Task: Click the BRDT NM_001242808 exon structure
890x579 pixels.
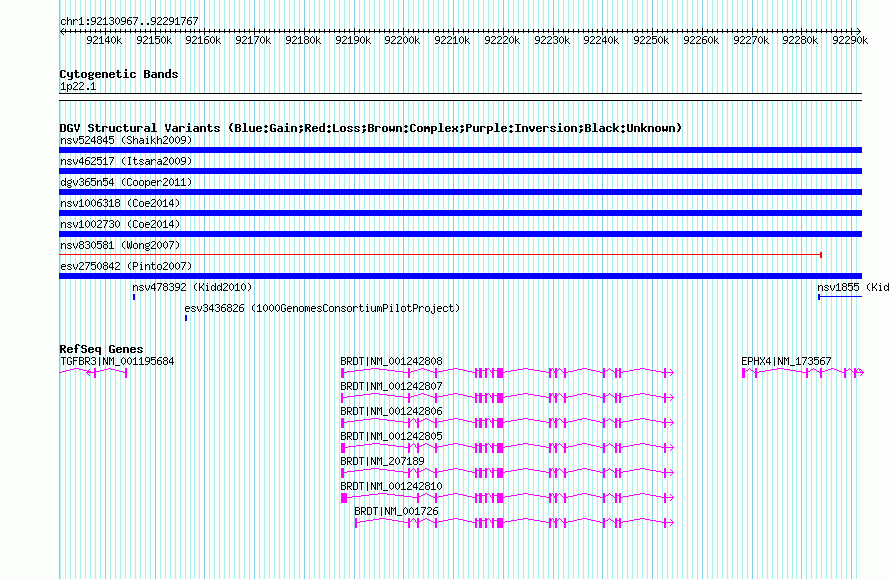Action: [507, 372]
